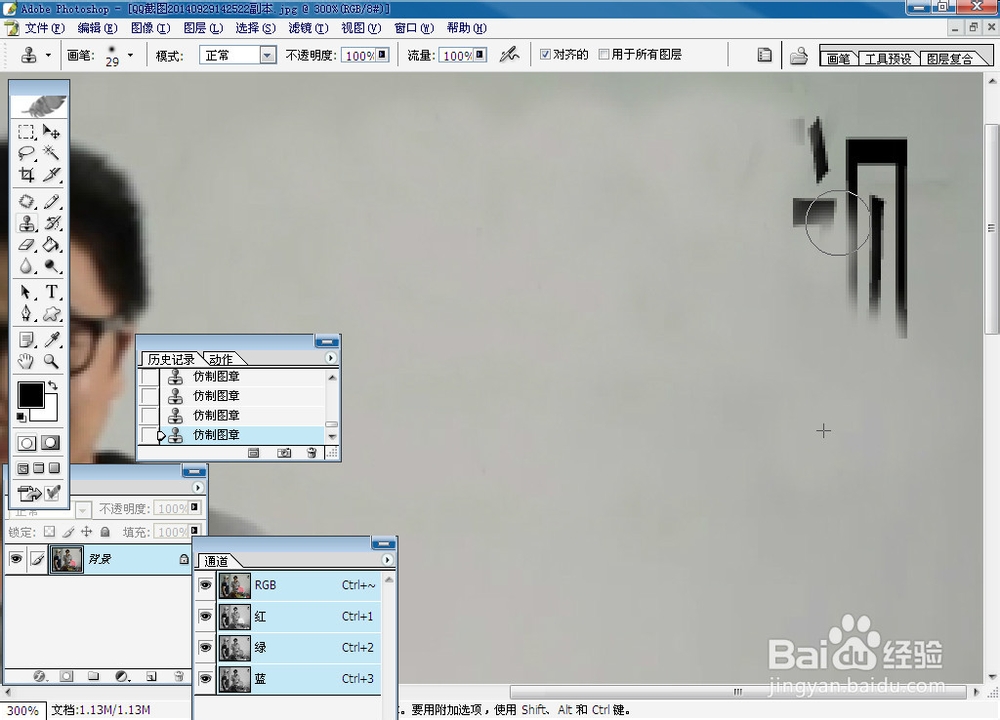Hide the 背景 layer eye icon

point(16,559)
